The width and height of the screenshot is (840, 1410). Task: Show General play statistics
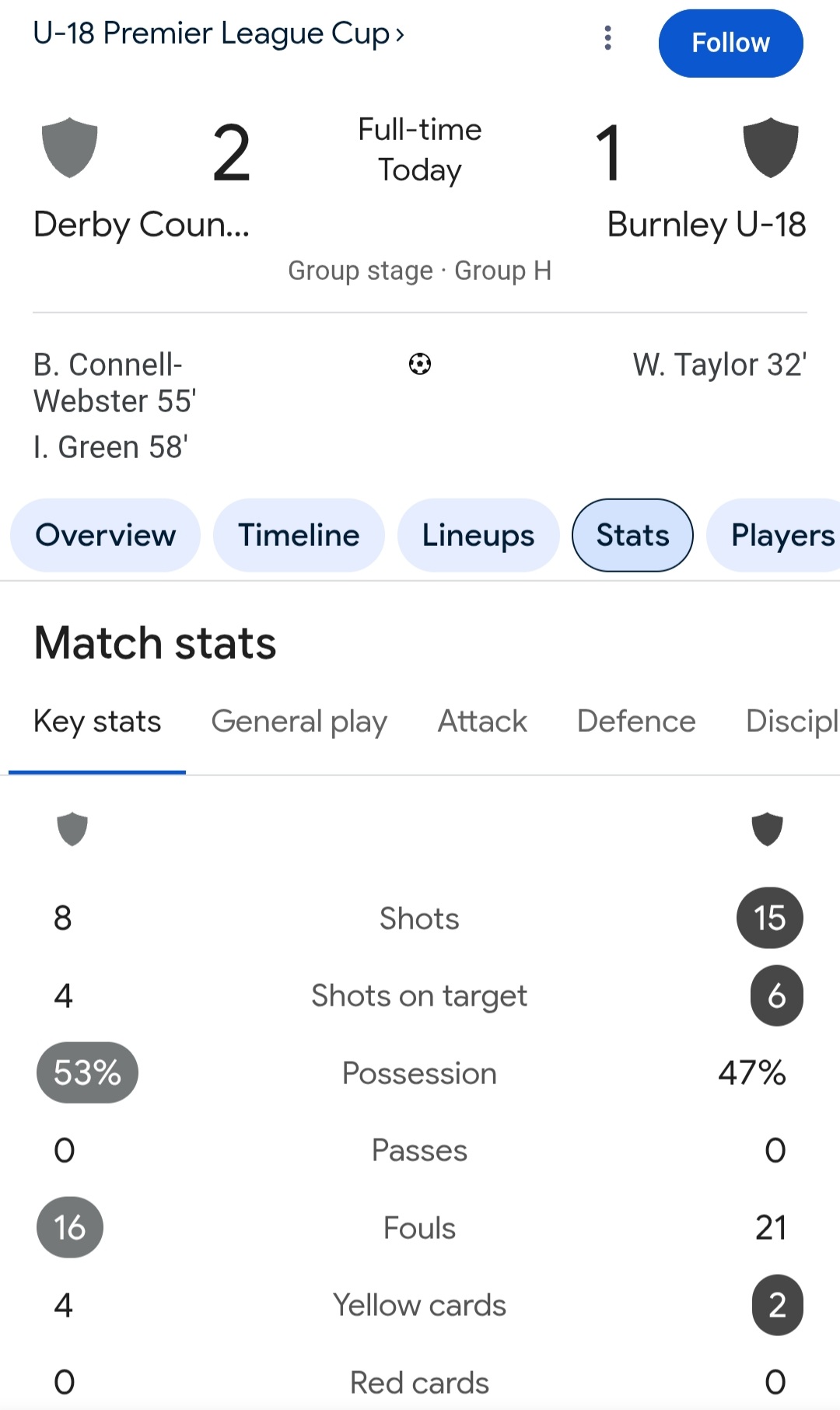pyautogui.click(x=299, y=722)
